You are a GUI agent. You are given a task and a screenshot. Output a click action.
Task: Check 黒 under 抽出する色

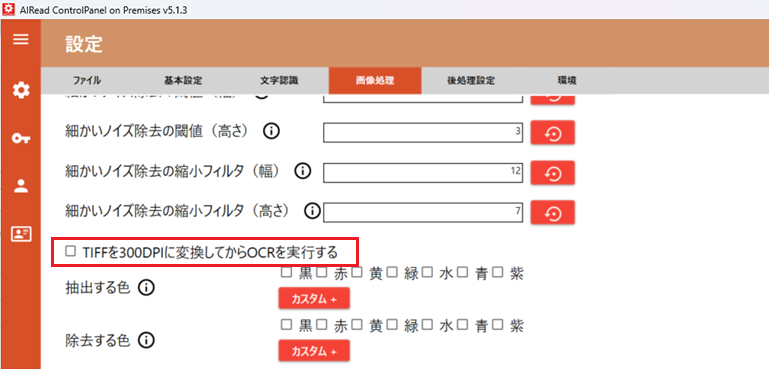tap(286, 272)
